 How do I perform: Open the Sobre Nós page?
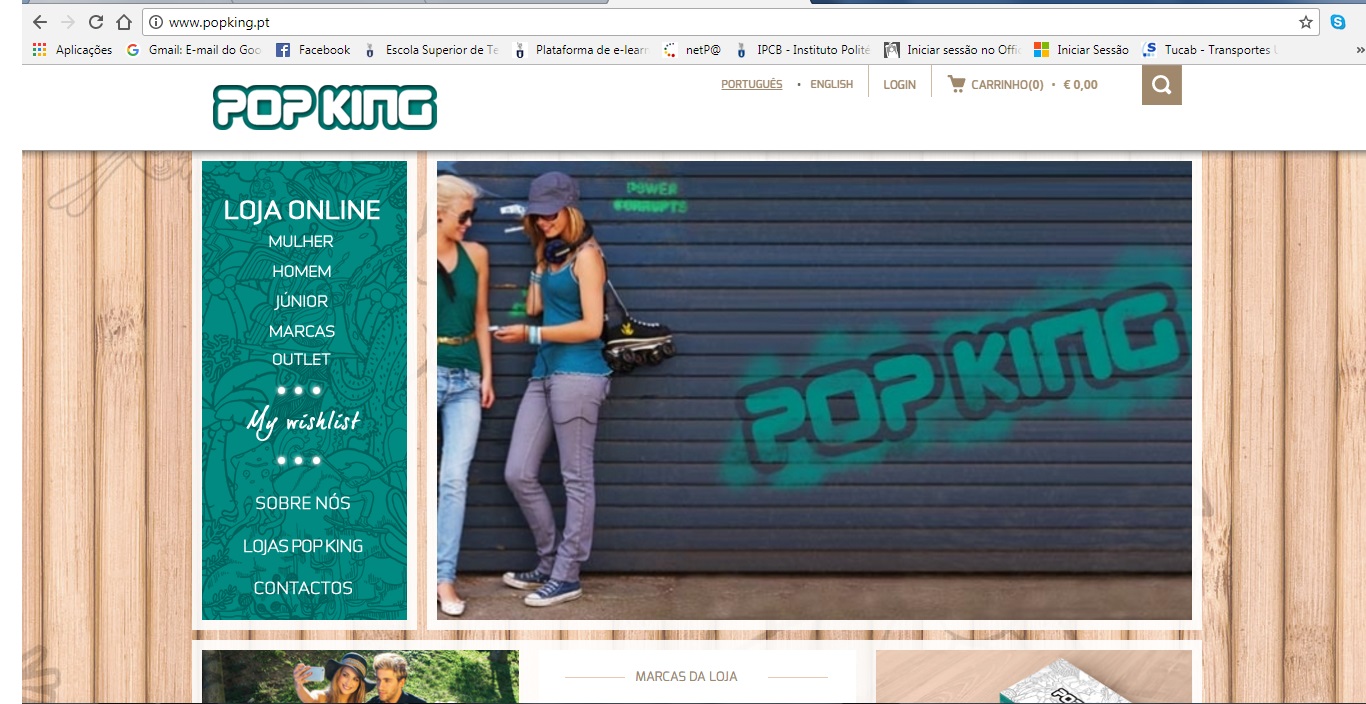tap(303, 503)
